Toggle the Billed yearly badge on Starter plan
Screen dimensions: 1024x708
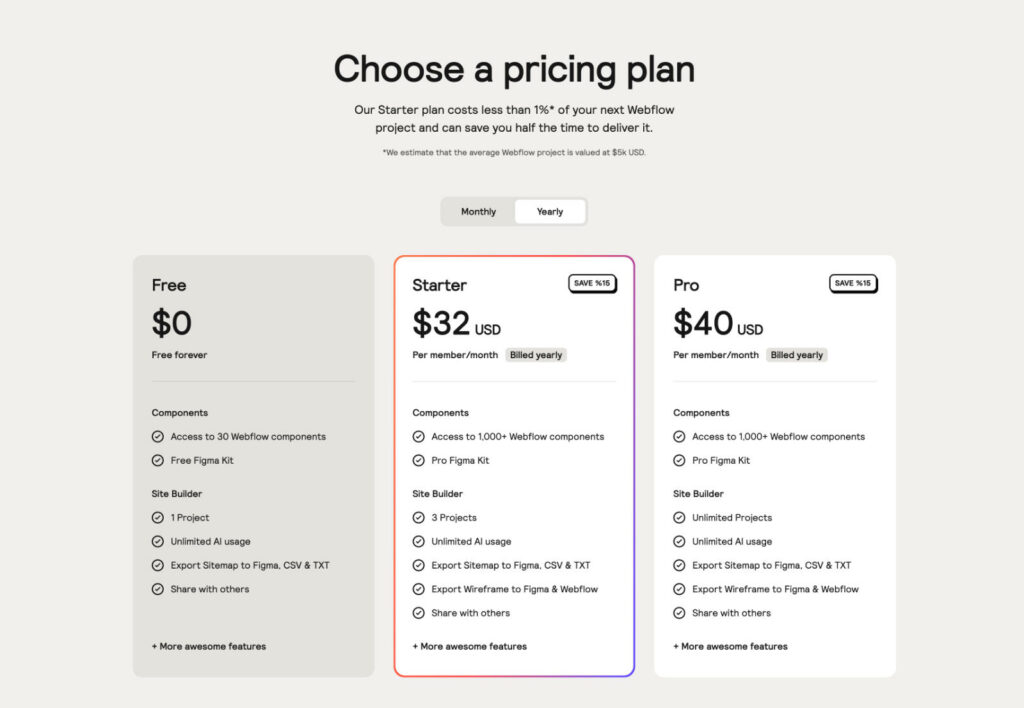536,354
